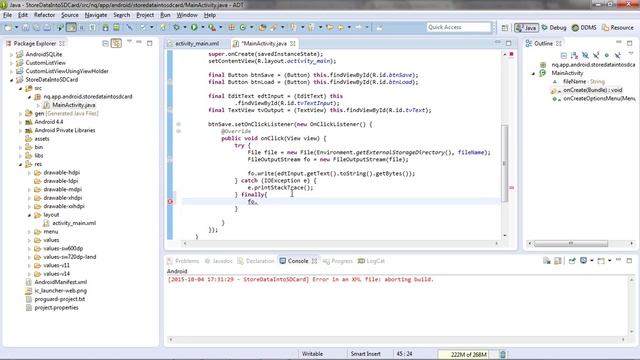The height and width of the screenshot is (360, 640).
Task: Toggle the highlighted Mark Occurrences toolbar button
Action: tap(71, 27)
